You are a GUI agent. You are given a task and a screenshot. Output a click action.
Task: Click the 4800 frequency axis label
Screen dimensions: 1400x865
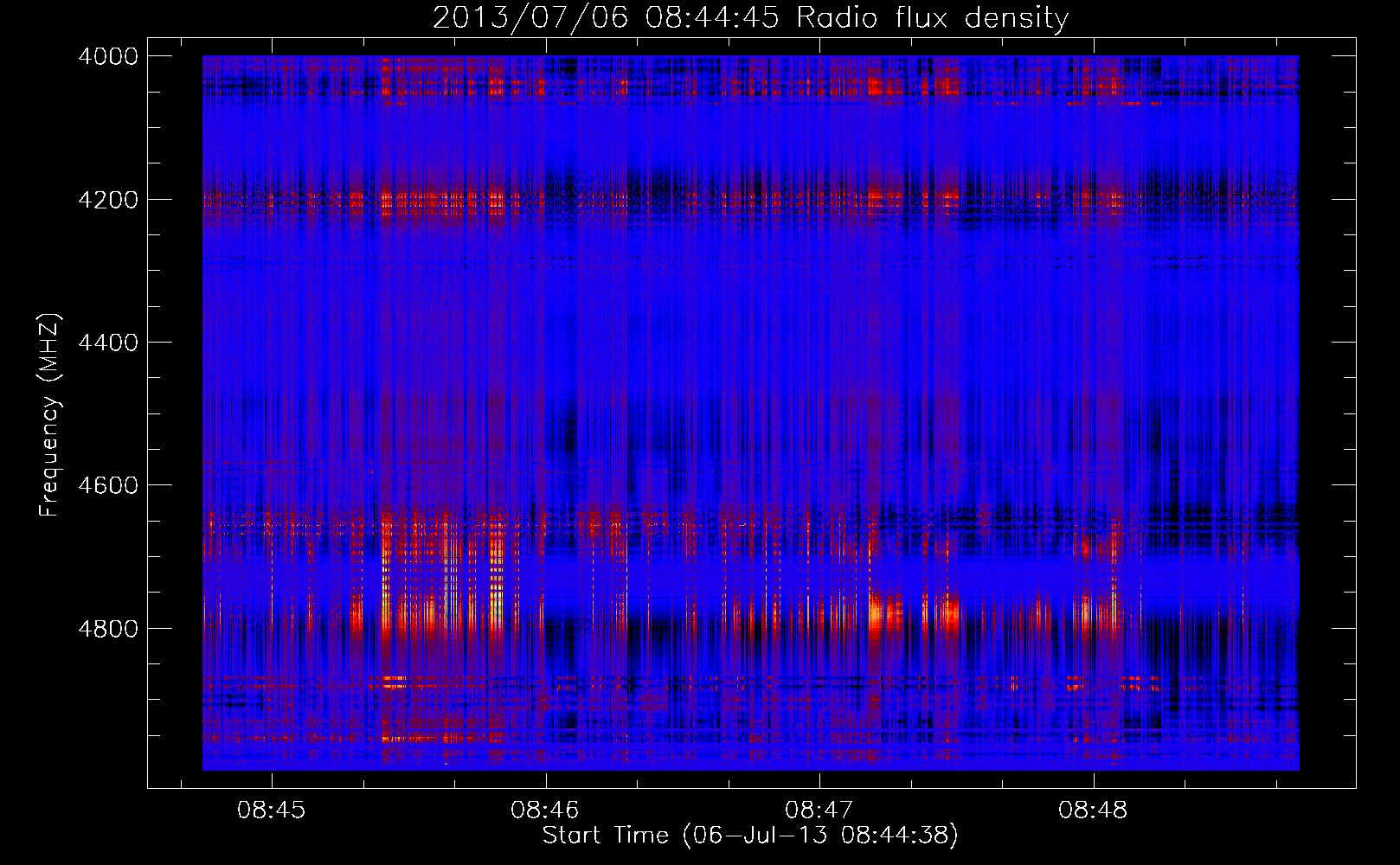(x=108, y=628)
